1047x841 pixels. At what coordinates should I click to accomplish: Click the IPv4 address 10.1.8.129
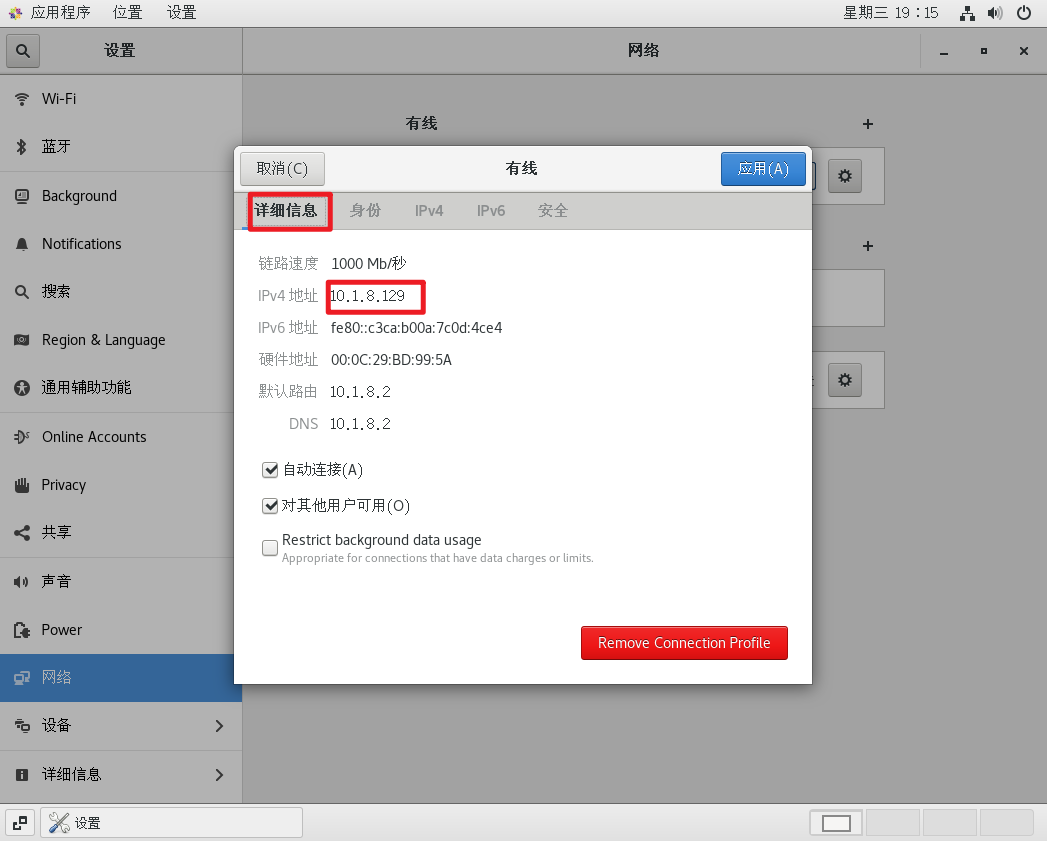tap(368, 296)
